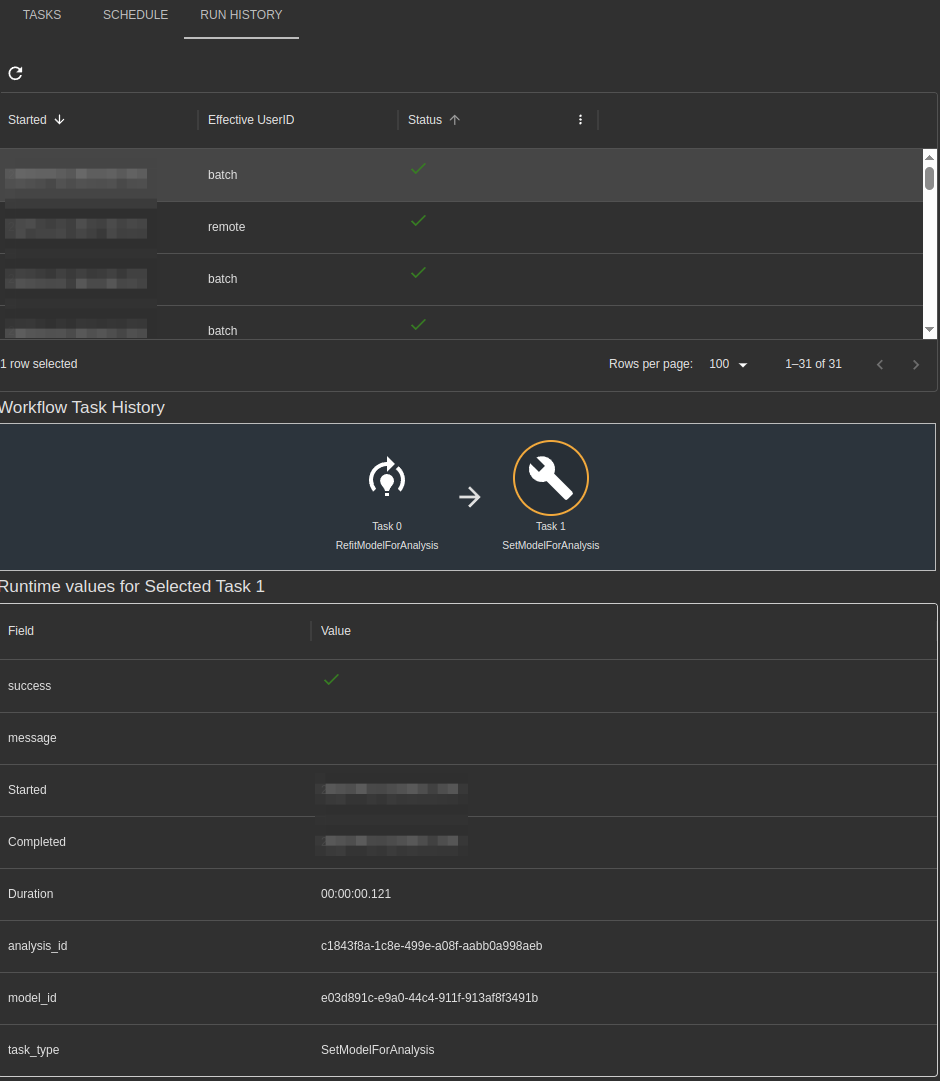
Task: Click the run table scrollbar down arrow
Action: click(x=930, y=331)
